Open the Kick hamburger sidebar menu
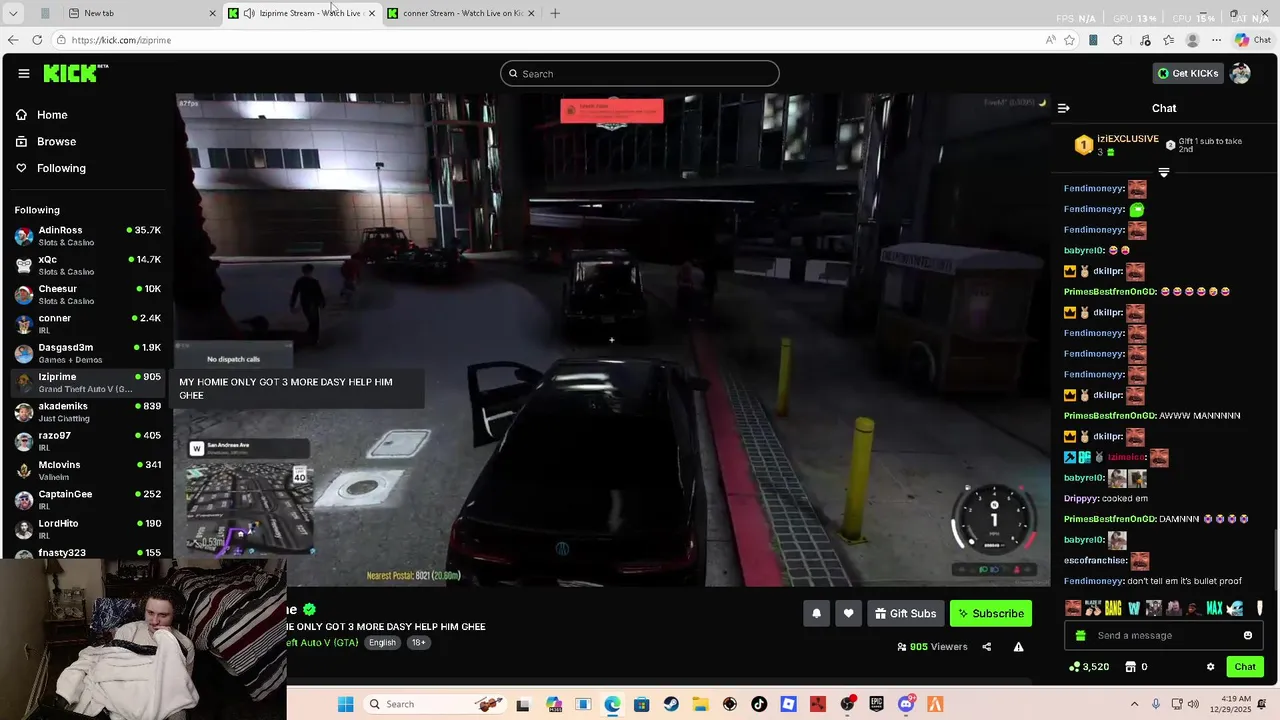 pos(23,73)
